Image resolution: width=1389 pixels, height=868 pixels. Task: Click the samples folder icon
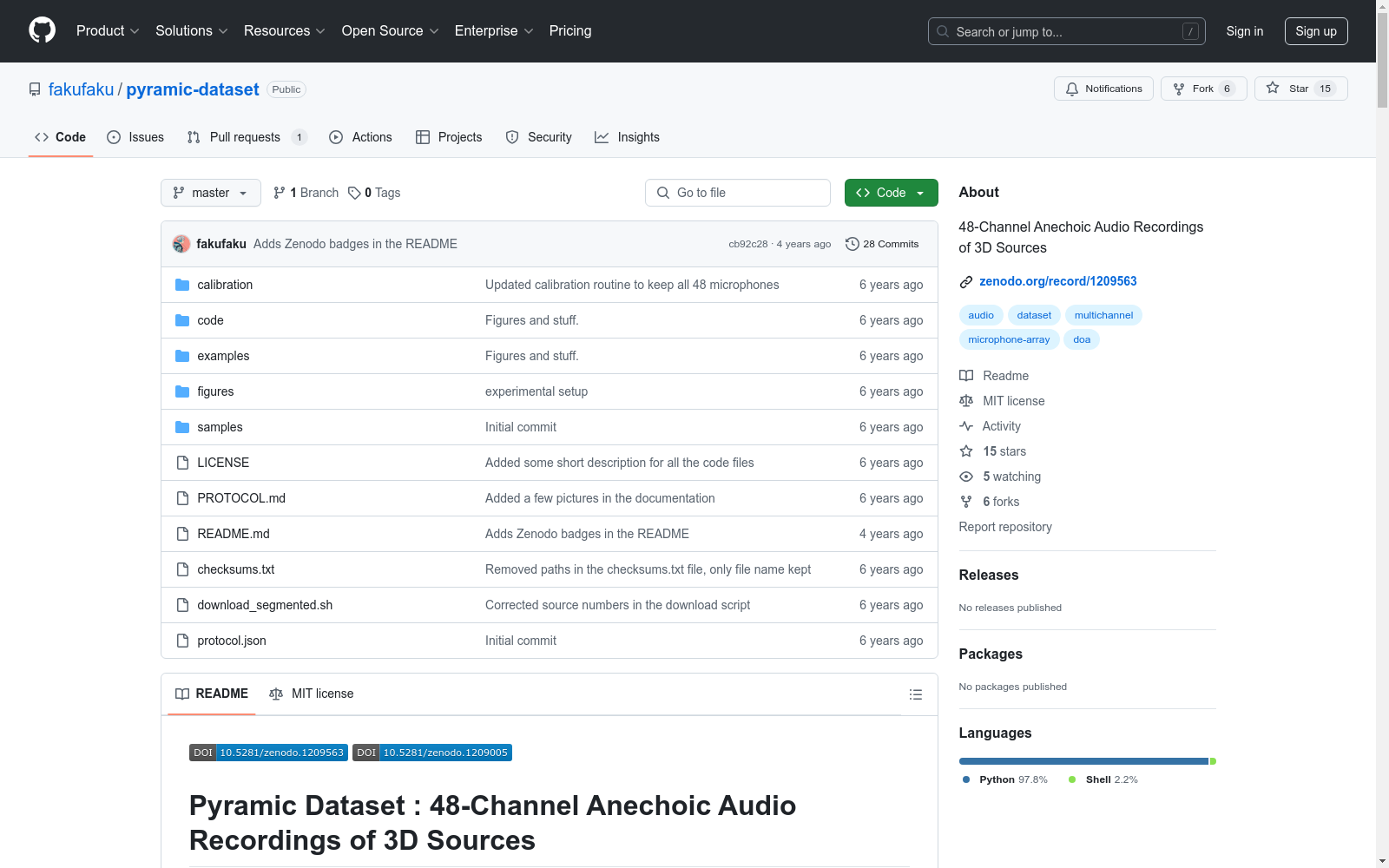(x=182, y=427)
